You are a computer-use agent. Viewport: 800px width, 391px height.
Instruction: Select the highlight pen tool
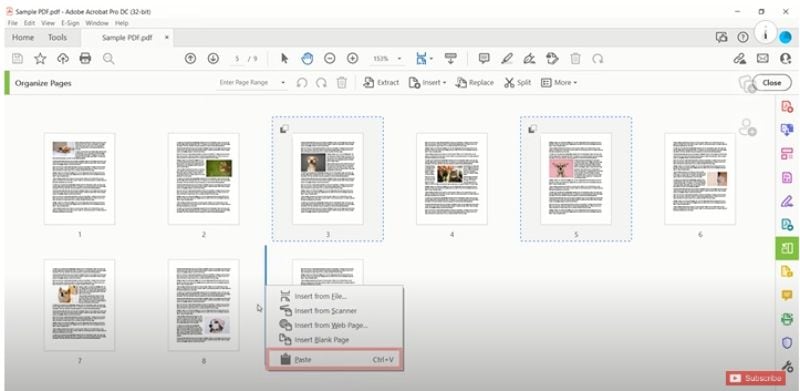point(507,59)
